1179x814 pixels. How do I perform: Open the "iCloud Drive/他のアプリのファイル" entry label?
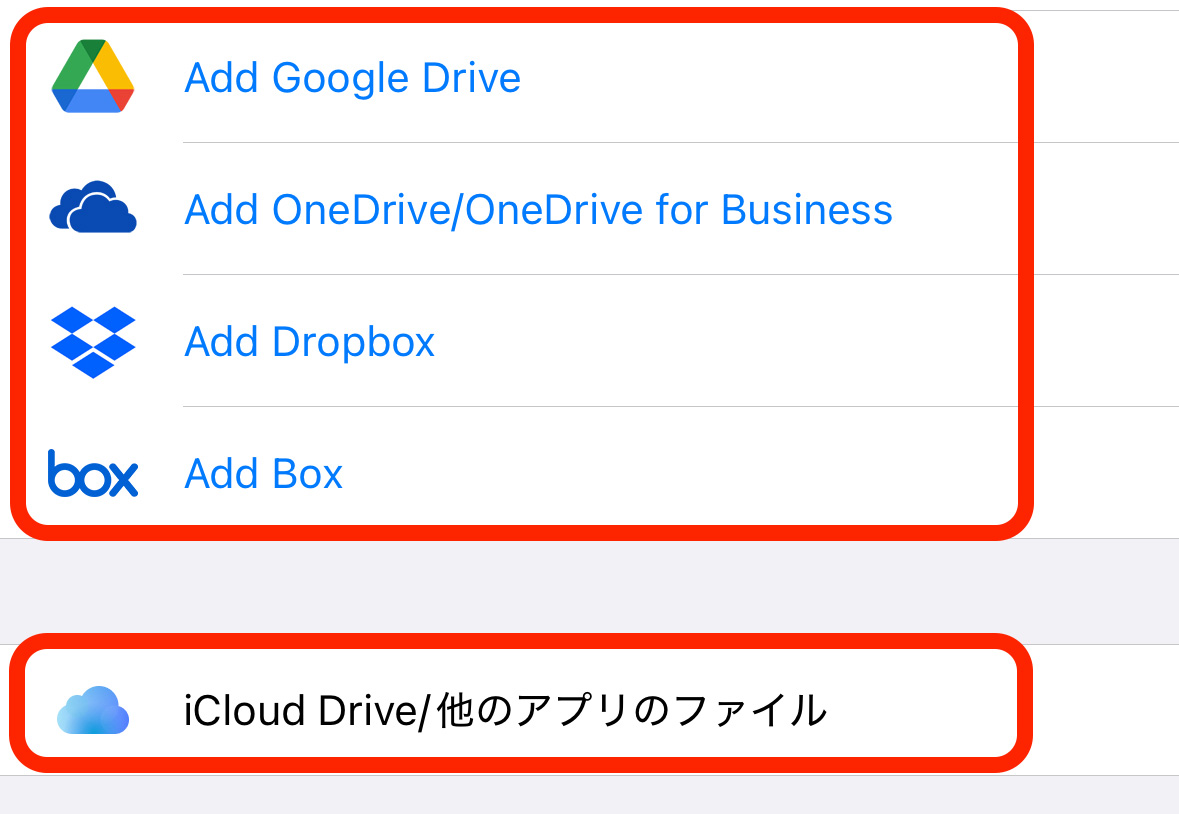[505, 711]
